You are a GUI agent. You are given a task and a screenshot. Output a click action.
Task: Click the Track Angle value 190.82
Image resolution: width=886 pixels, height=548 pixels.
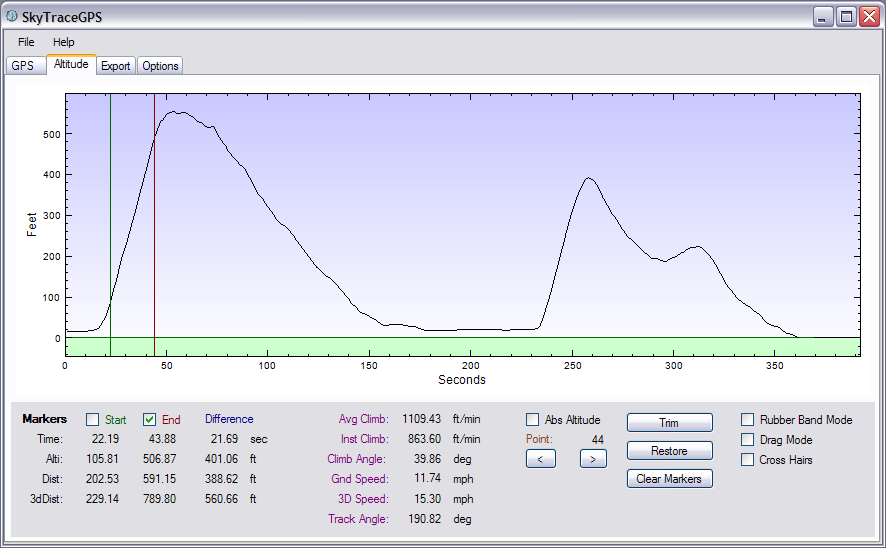(x=424, y=519)
